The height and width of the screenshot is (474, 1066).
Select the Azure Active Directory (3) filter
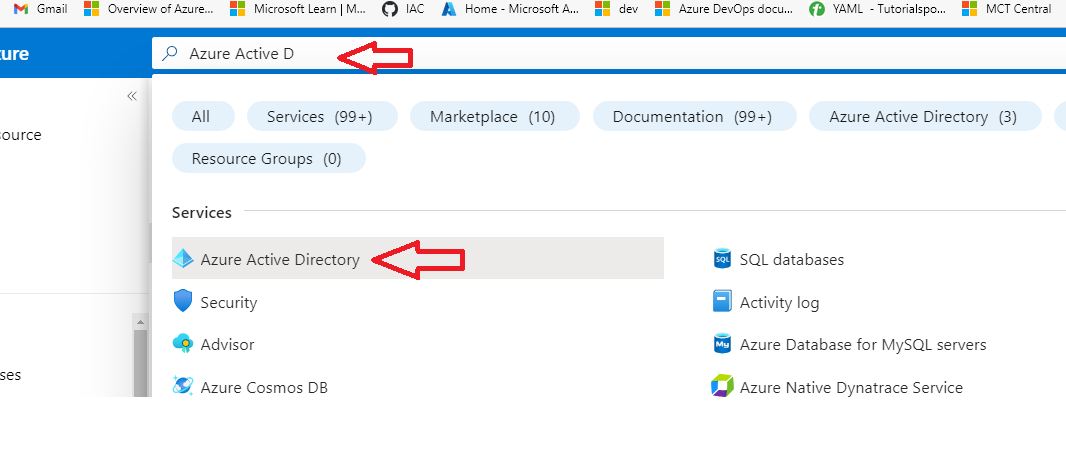[x=925, y=116]
